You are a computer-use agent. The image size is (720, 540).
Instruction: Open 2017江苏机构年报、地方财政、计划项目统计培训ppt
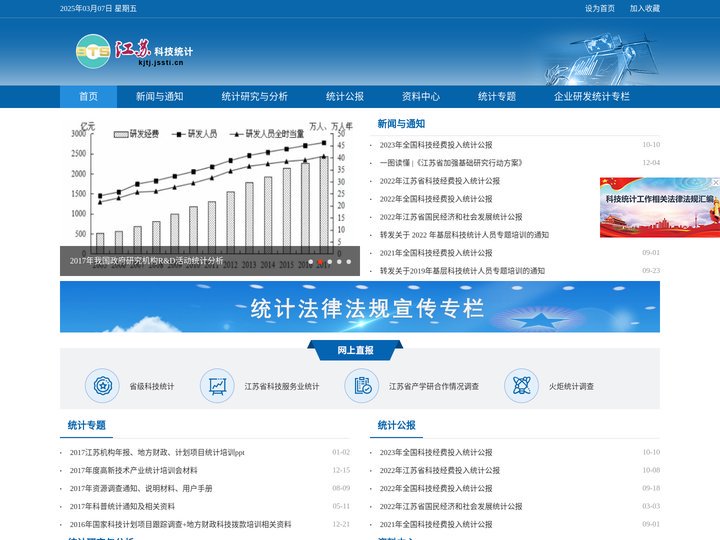pos(157,452)
